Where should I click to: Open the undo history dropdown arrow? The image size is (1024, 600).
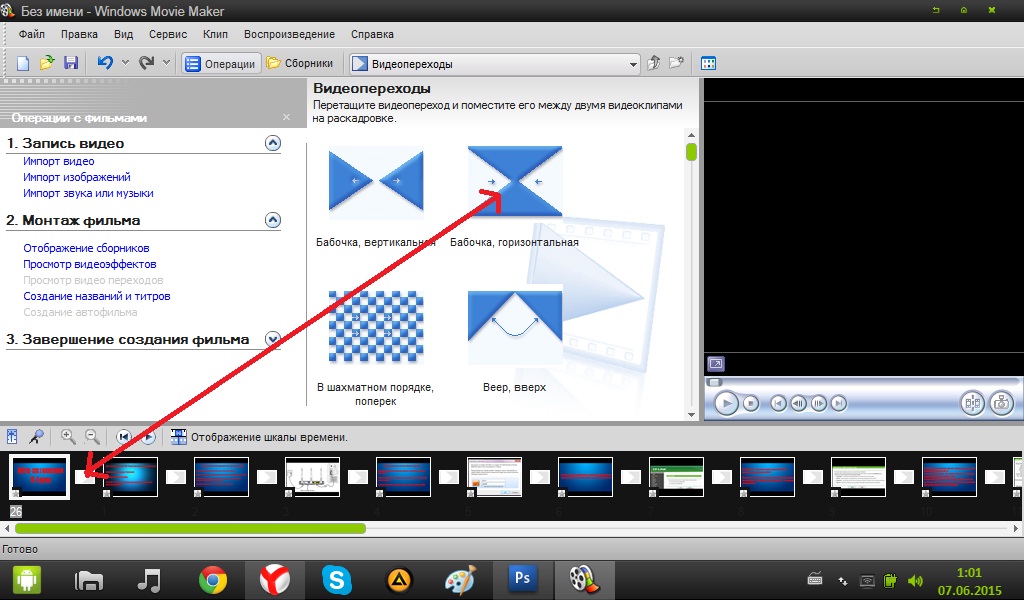125,63
